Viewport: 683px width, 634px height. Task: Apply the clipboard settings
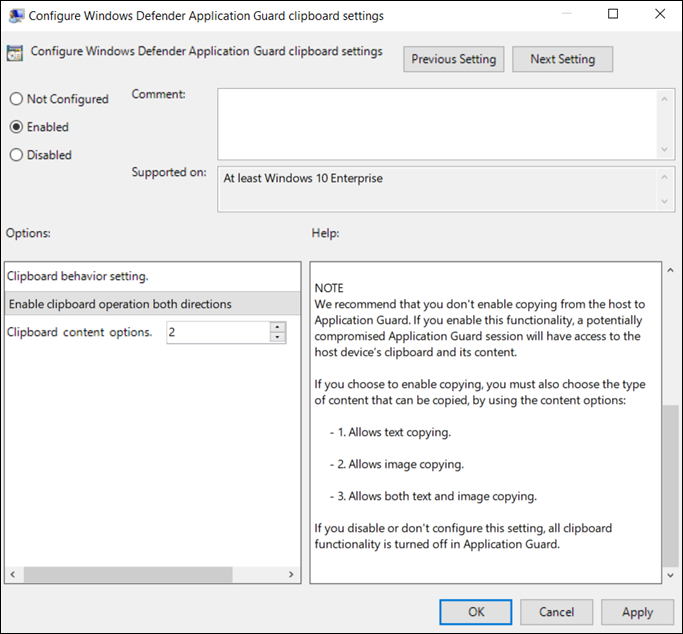(637, 612)
